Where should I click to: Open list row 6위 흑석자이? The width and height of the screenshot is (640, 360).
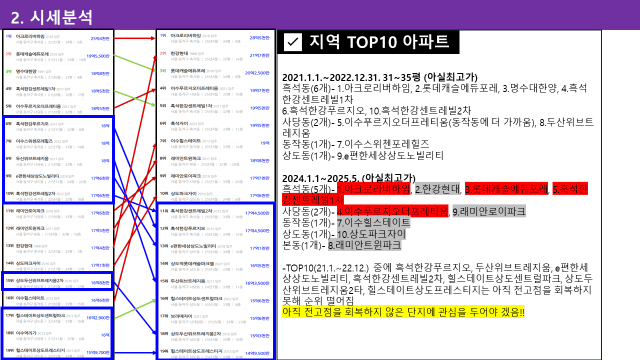point(215,126)
